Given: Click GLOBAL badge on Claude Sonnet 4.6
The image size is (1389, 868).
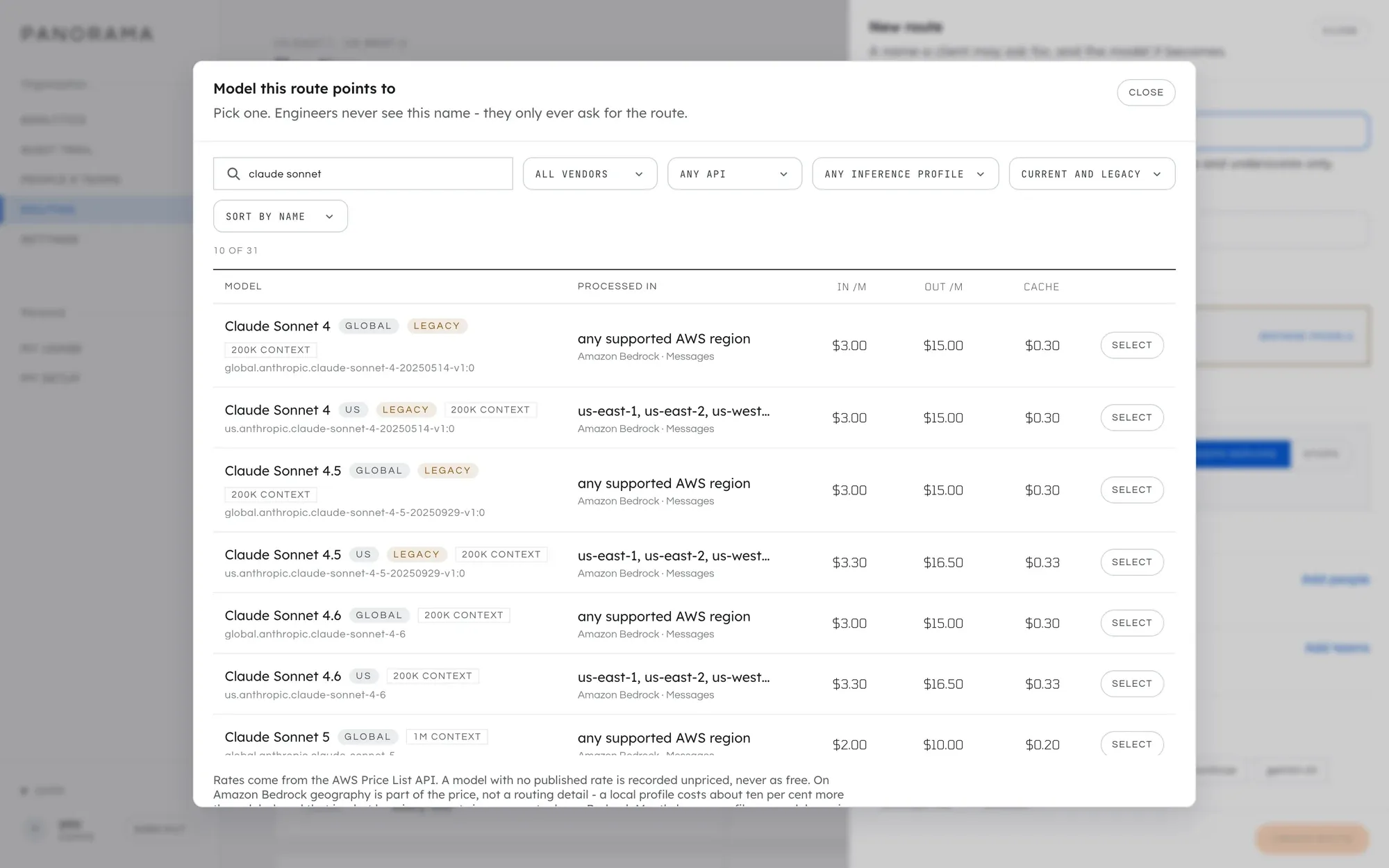Looking at the screenshot, I should tap(379, 615).
